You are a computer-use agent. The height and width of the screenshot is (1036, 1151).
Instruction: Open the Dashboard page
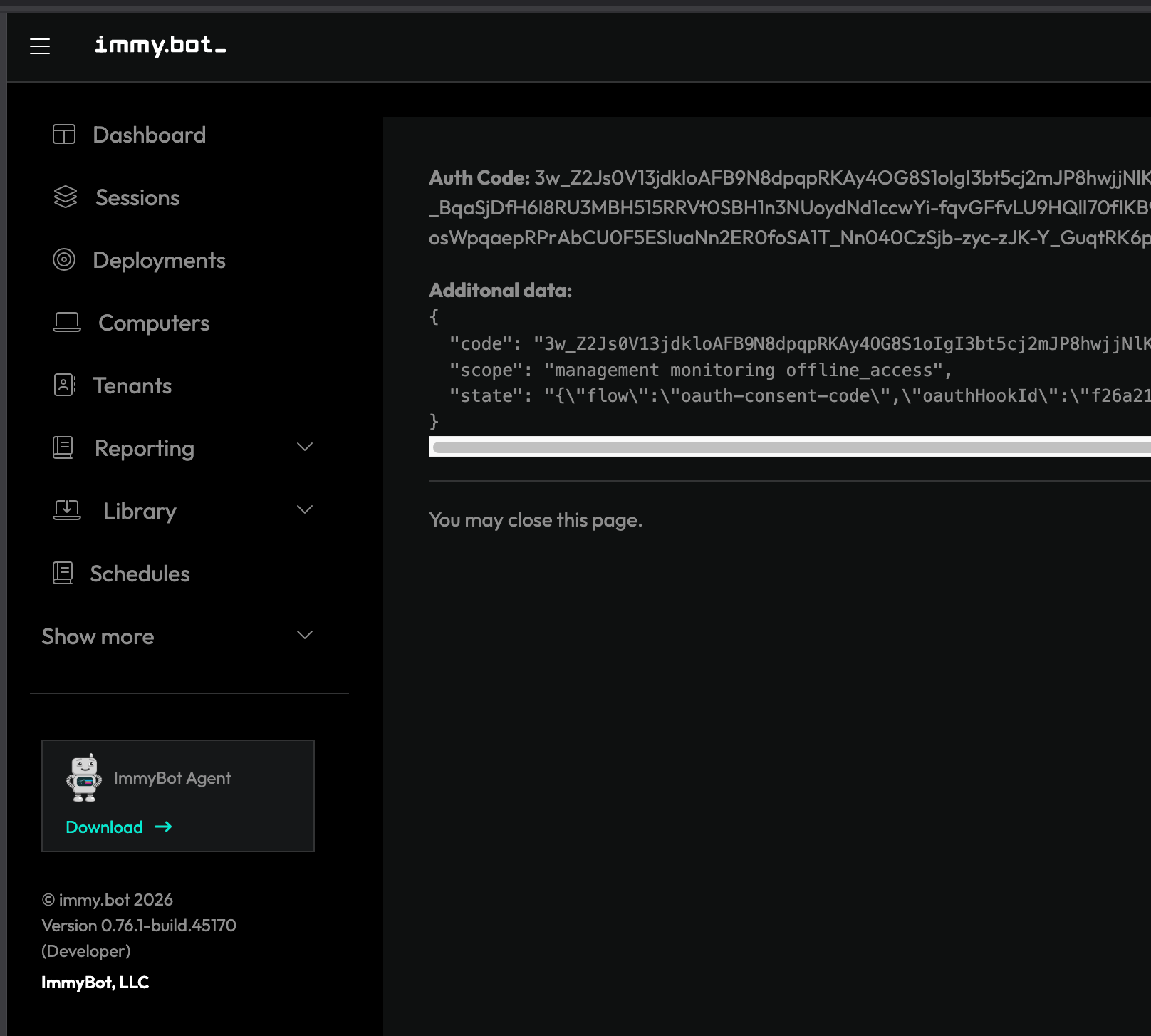click(x=149, y=135)
